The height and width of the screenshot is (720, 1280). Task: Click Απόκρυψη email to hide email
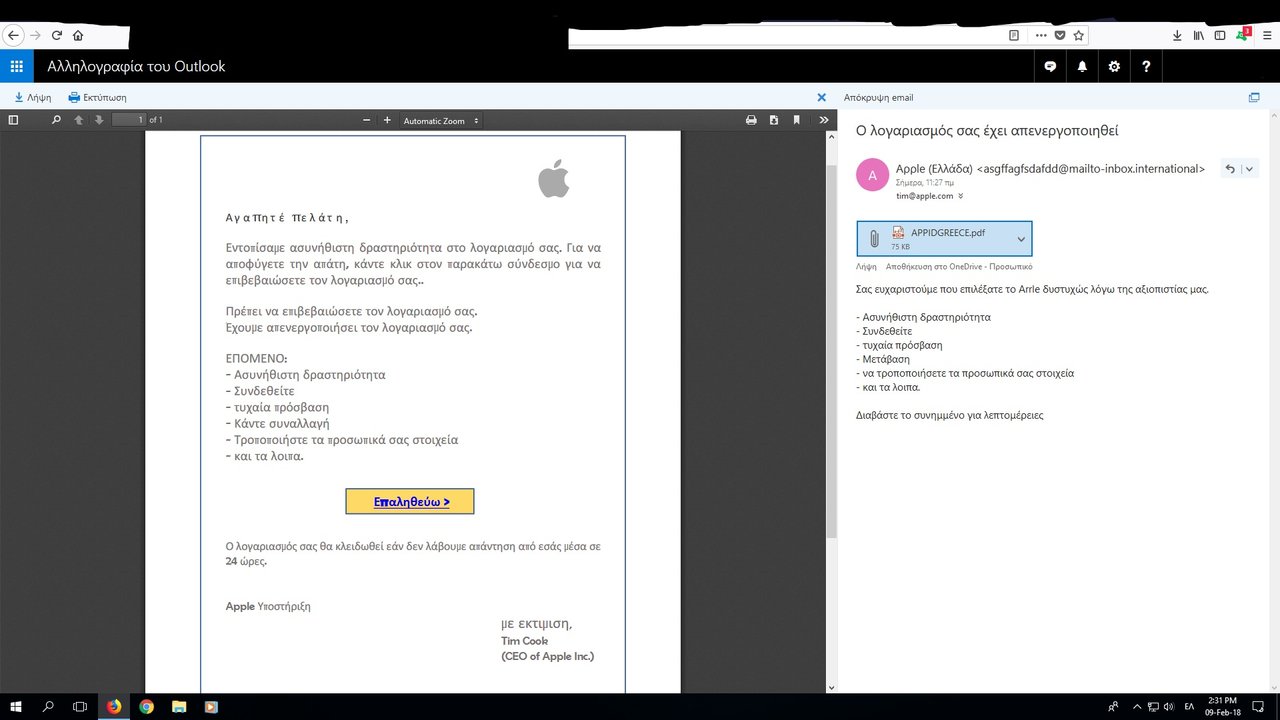point(878,97)
